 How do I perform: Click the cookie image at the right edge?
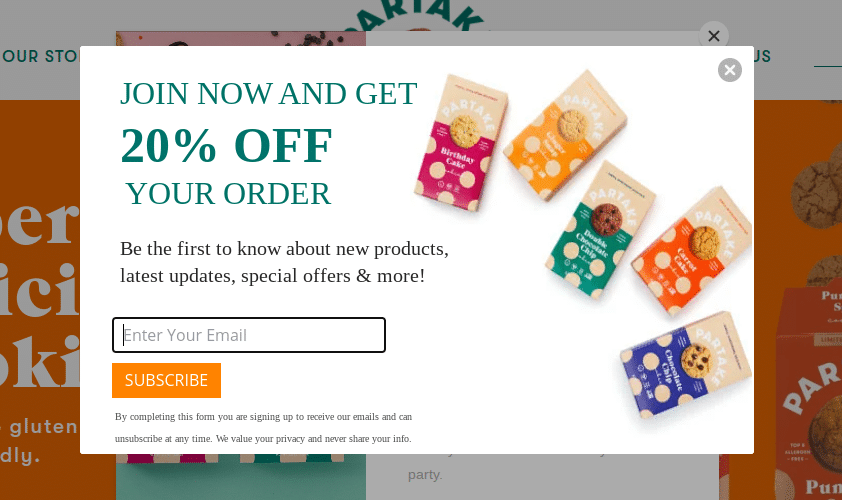816,192
